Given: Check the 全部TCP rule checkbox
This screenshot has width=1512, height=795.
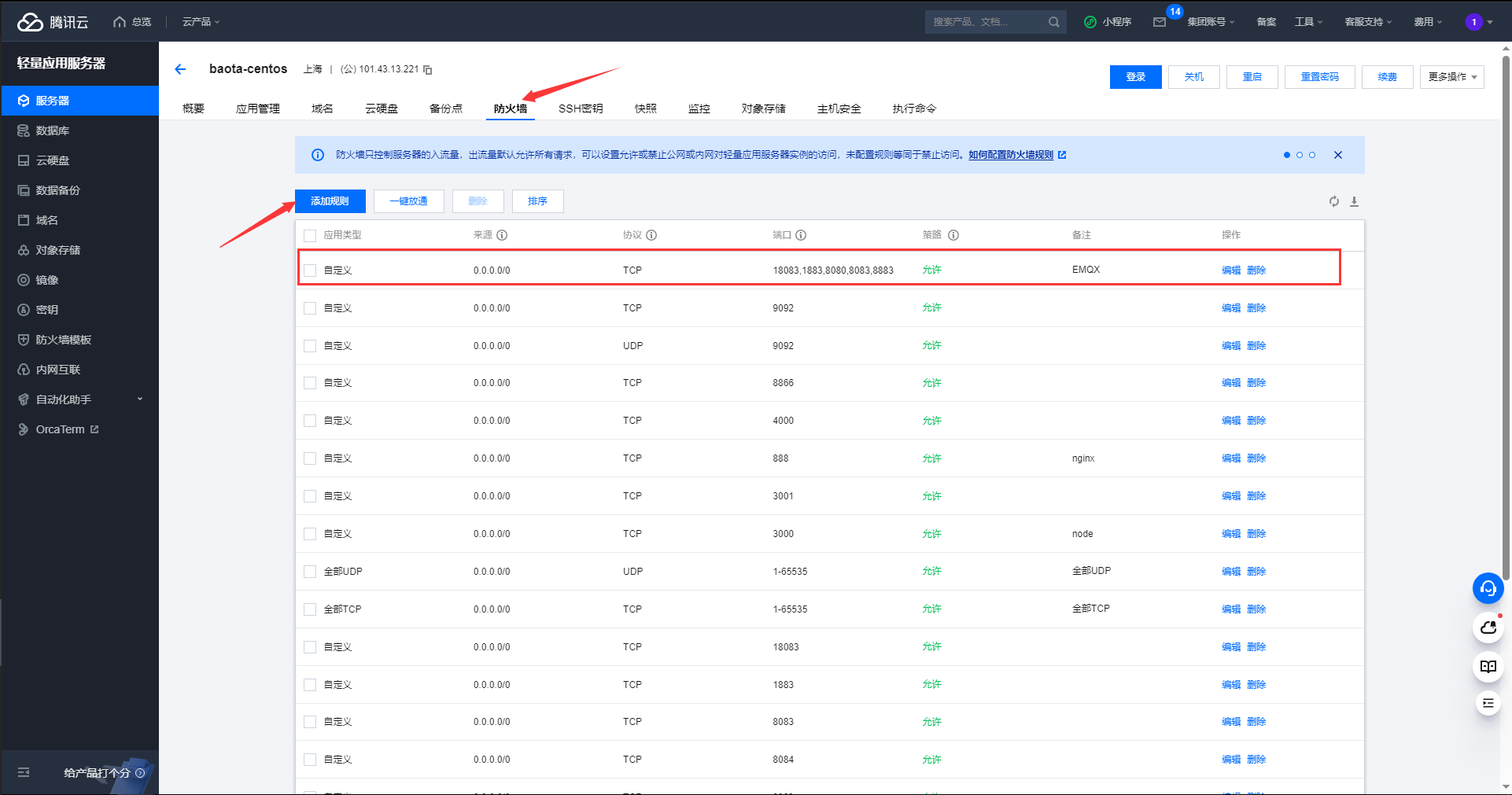Looking at the screenshot, I should (x=310, y=609).
